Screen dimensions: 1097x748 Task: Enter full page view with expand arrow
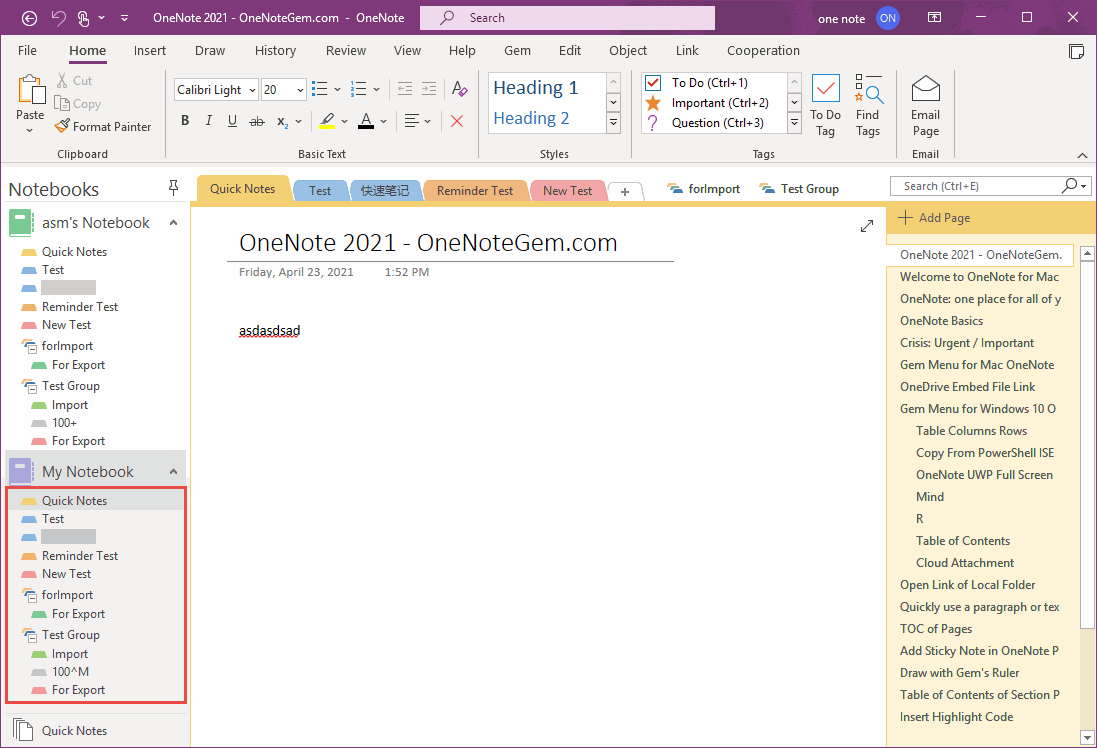click(x=866, y=226)
